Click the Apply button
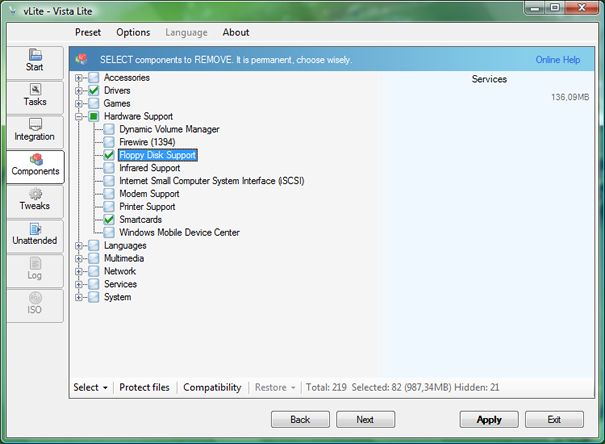The height and width of the screenshot is (444, 605). click(x=489, y=419)
